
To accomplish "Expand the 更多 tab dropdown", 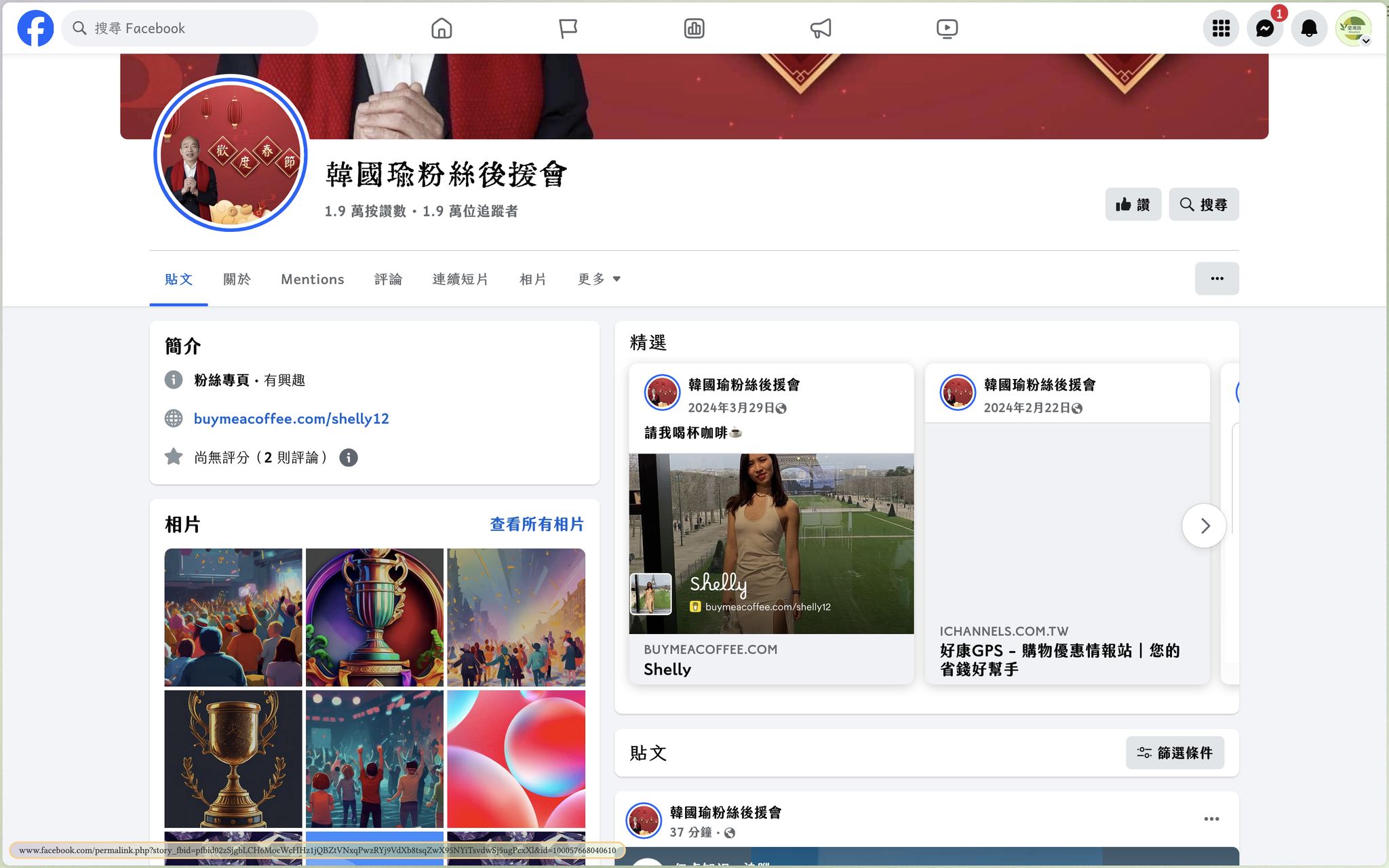I will point(599,279).
